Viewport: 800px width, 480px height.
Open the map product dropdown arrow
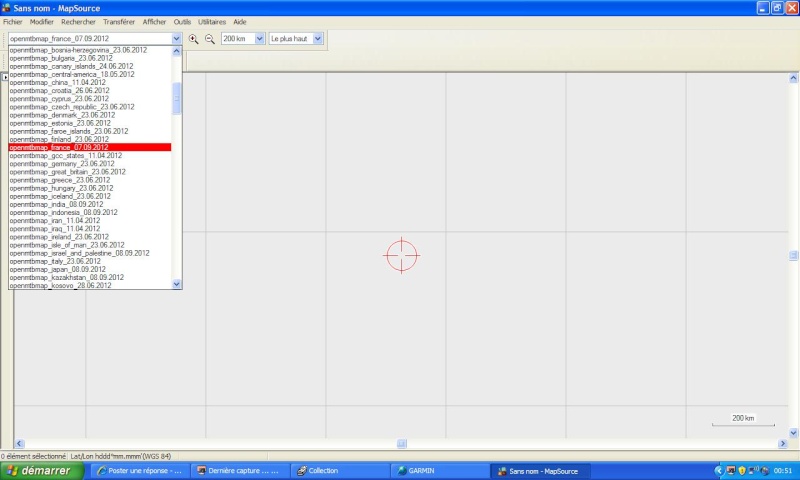click(176, 39)
